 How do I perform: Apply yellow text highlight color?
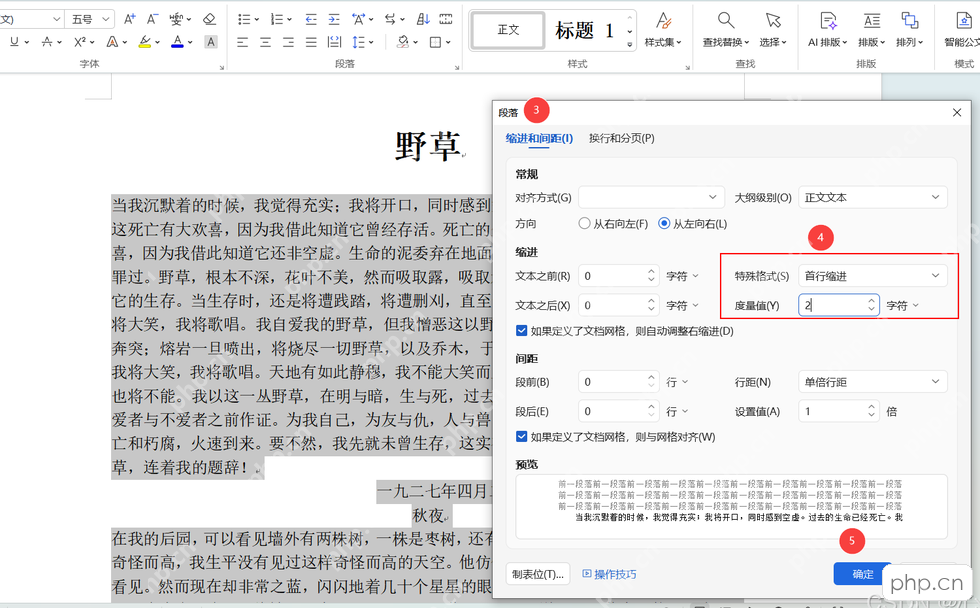click(x=145, y=42)
